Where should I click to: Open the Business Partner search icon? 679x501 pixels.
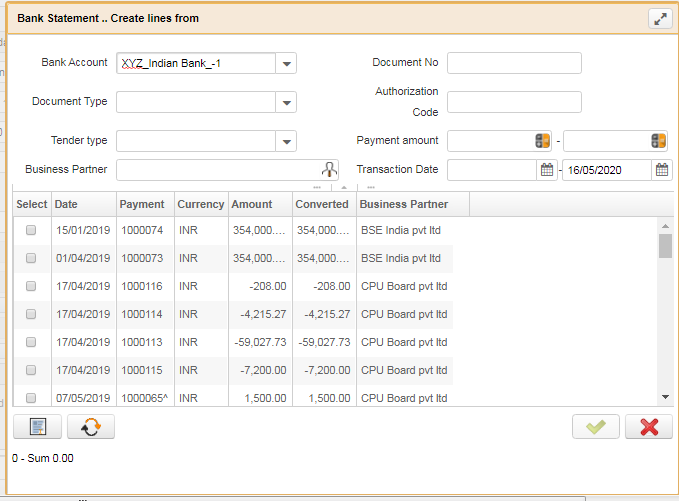pos(329,169)
